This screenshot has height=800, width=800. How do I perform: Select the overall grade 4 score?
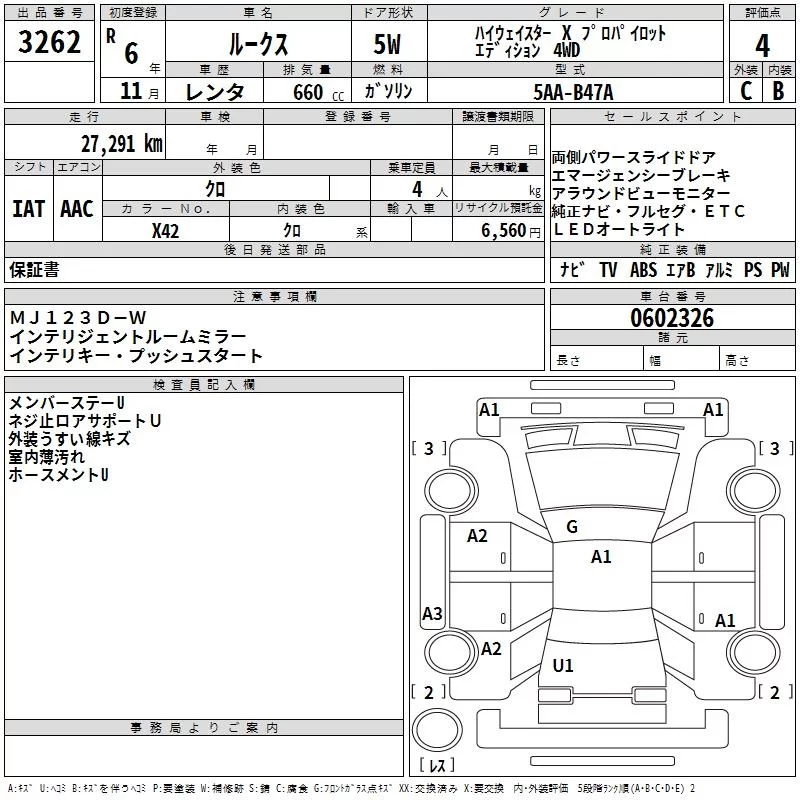click(x=762, y=45)
